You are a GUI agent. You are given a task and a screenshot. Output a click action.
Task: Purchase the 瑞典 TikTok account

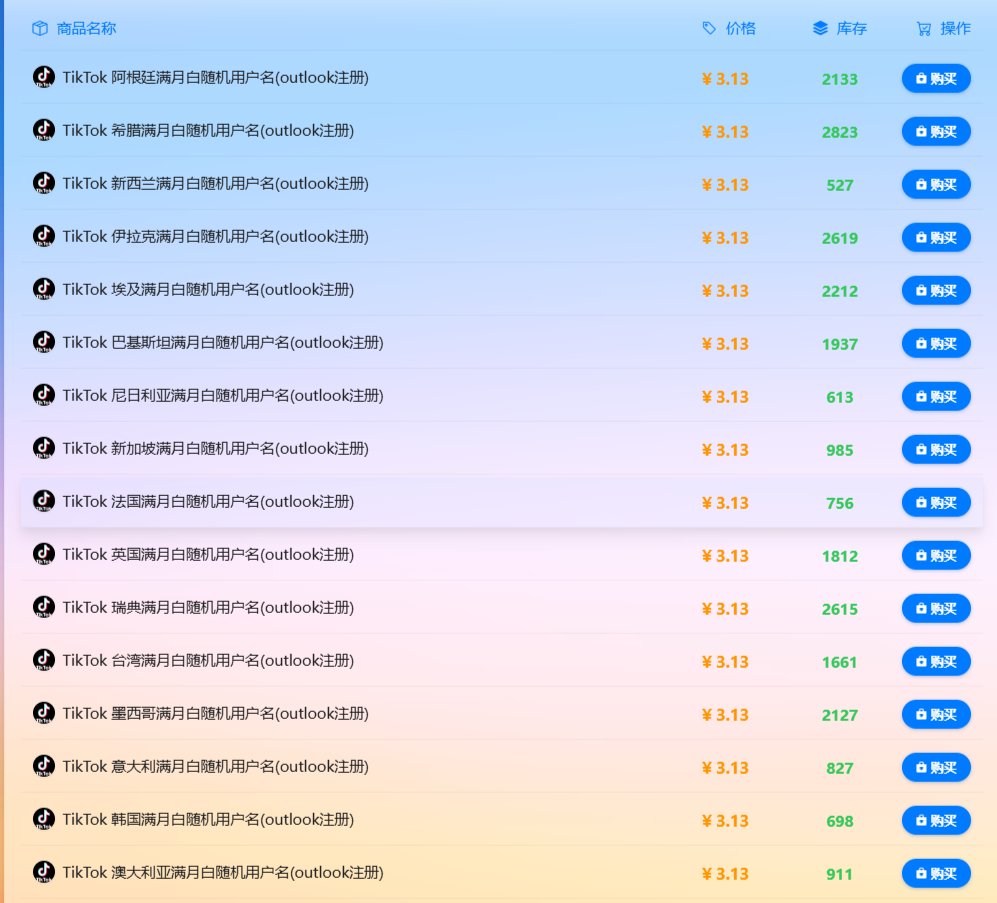[x=936, y=609]
